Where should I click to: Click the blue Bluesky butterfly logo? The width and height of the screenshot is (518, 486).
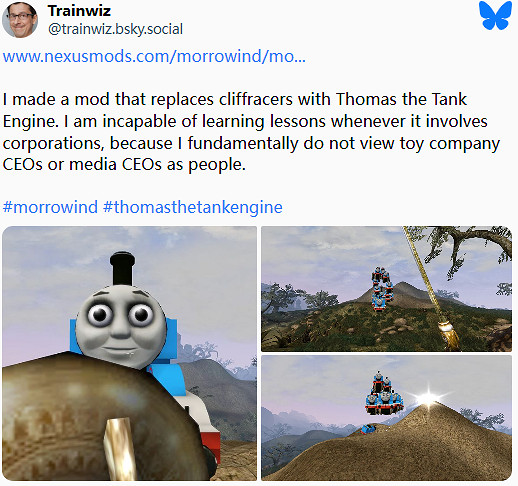495,15
